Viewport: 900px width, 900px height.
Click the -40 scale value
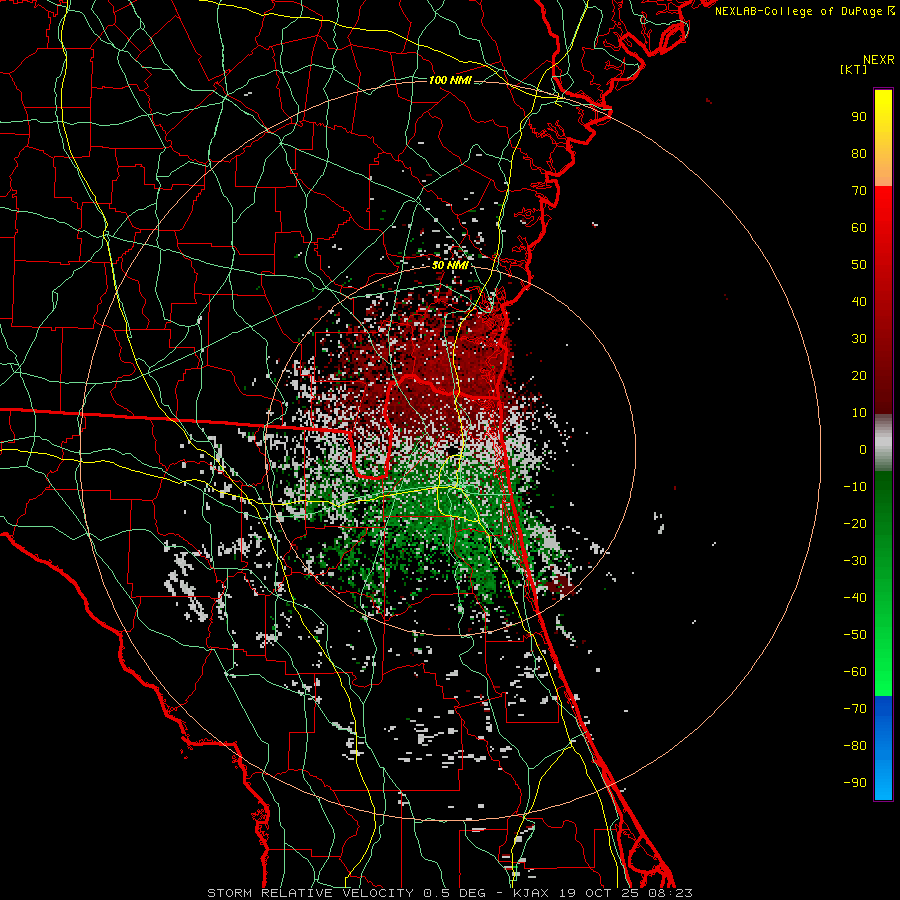click(x=855, y=598)
